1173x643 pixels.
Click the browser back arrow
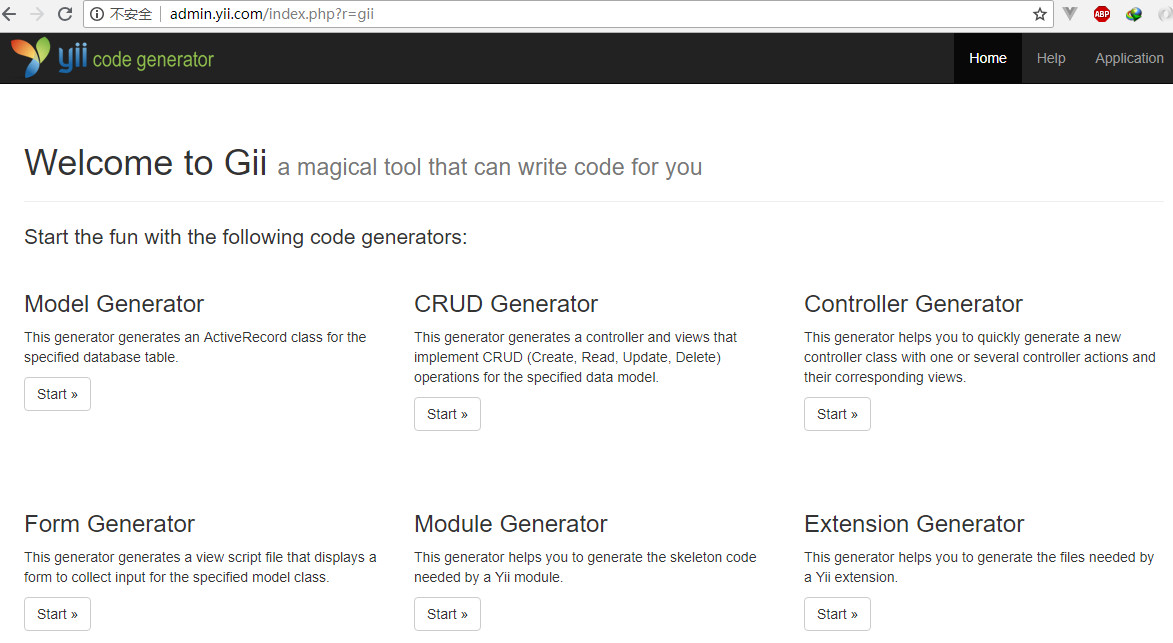[x=10, y=14]
